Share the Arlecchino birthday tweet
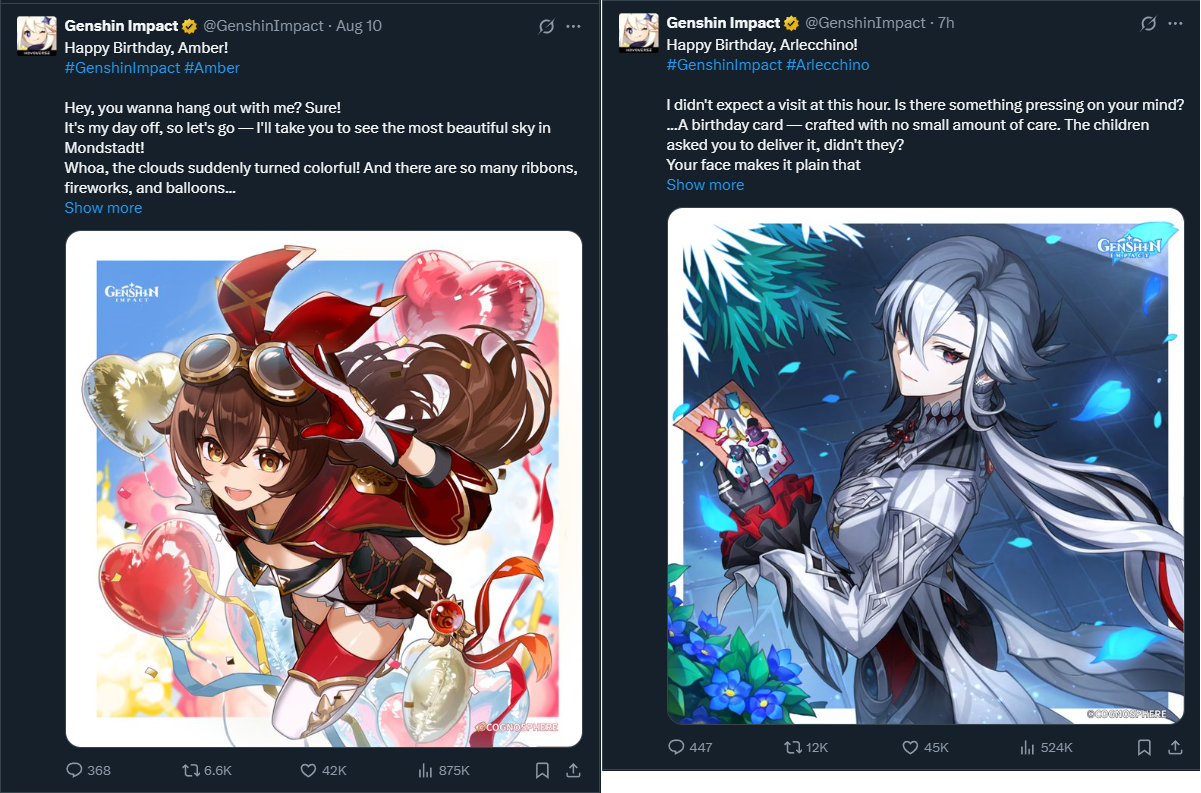1201x793 pixels. tap(1176, 747)
